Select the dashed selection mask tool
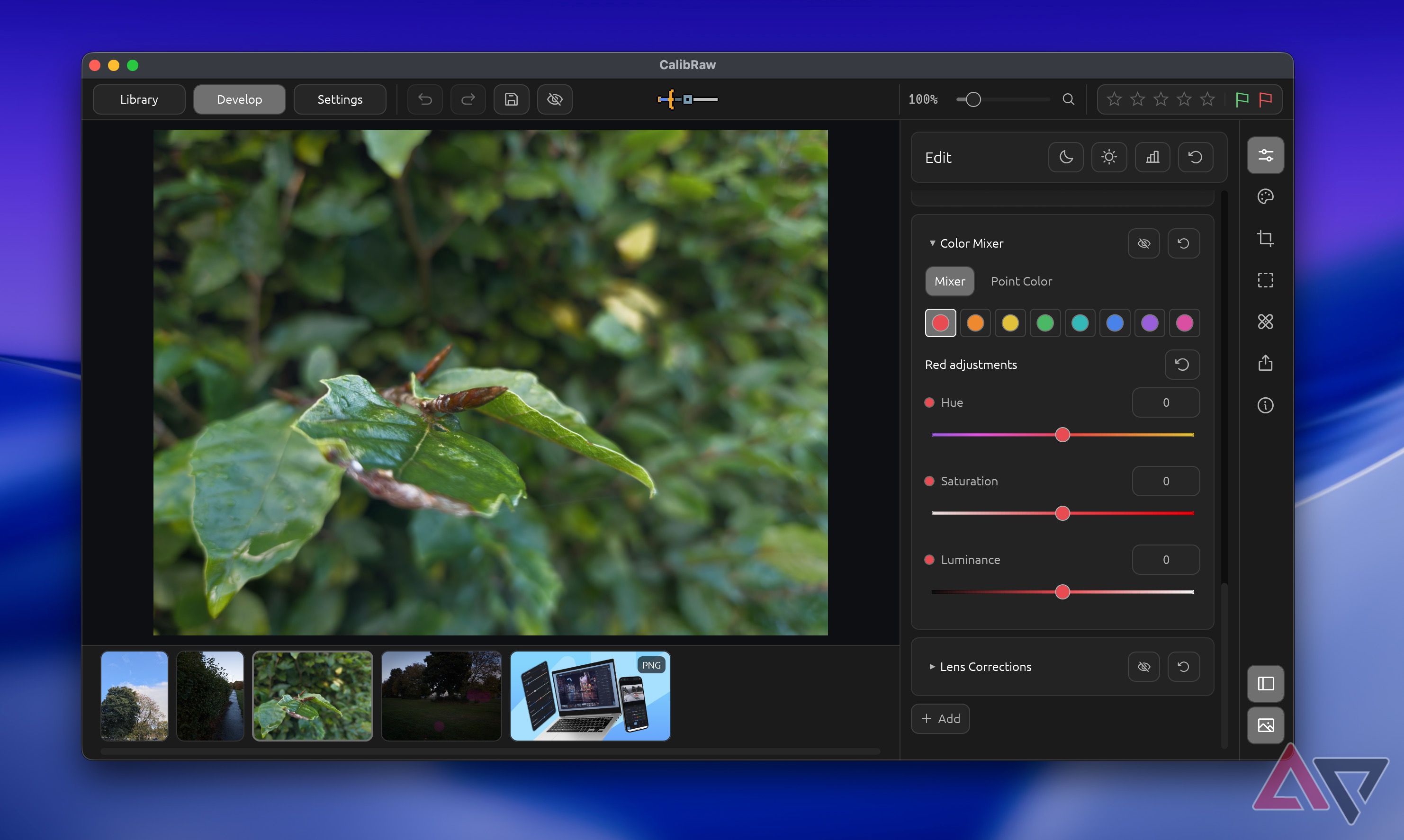1404x840 pixels. click(x=1265, y=280)
